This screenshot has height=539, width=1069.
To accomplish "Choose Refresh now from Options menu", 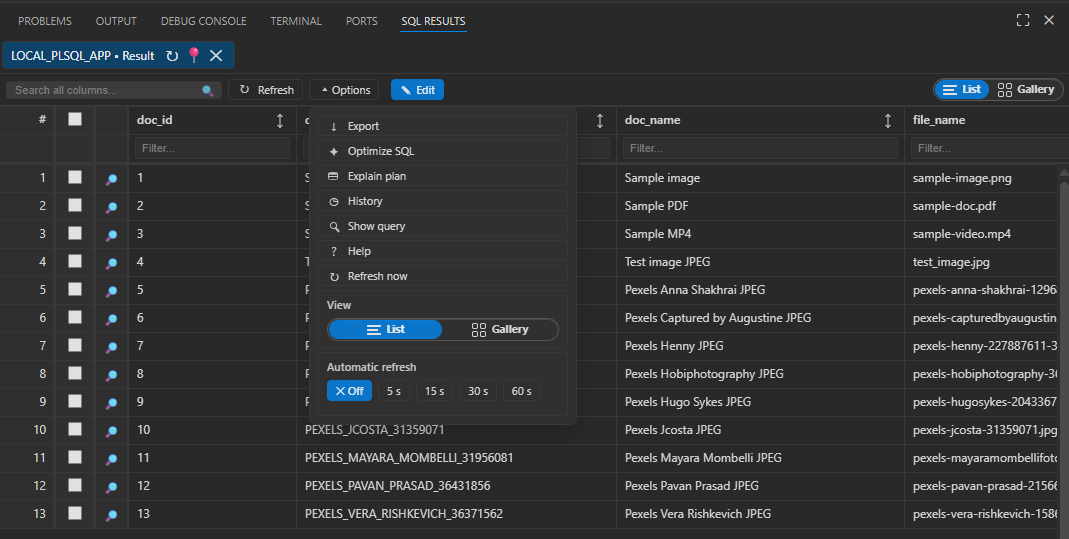I will pos(443,276).
